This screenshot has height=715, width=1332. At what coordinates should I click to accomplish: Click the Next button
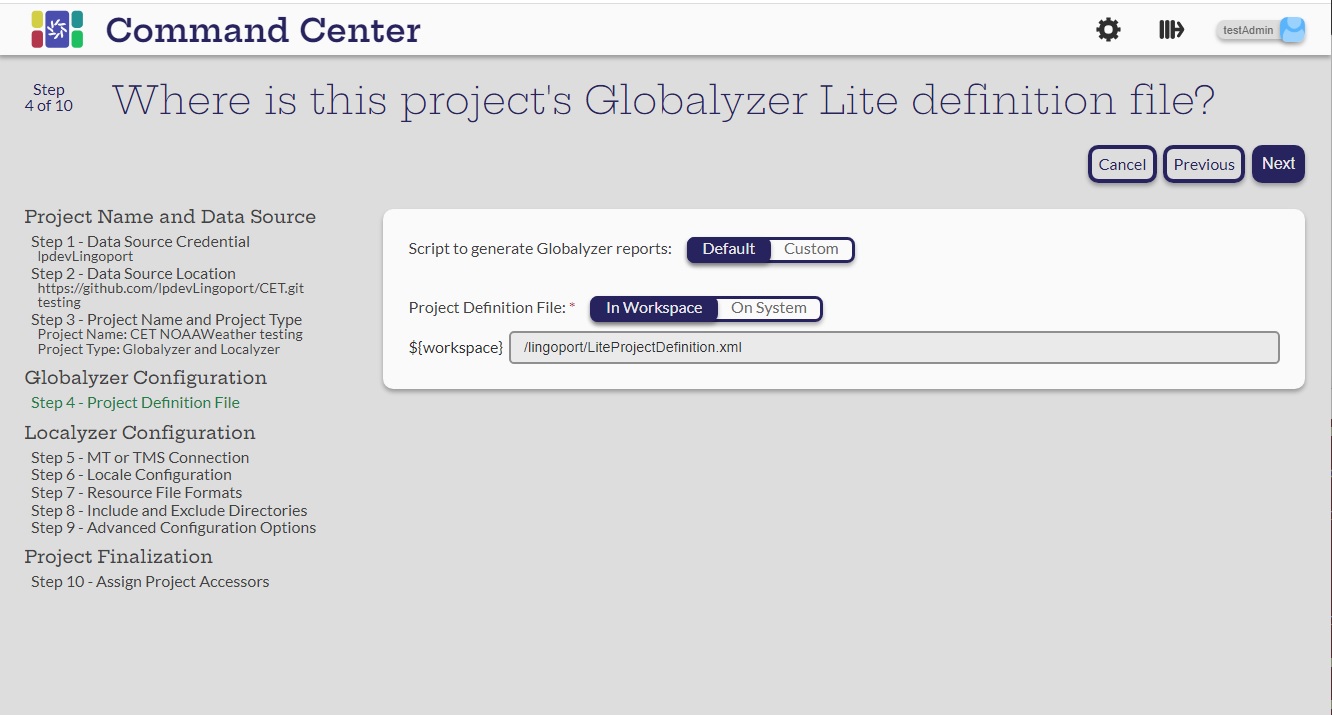(1277, 164)
